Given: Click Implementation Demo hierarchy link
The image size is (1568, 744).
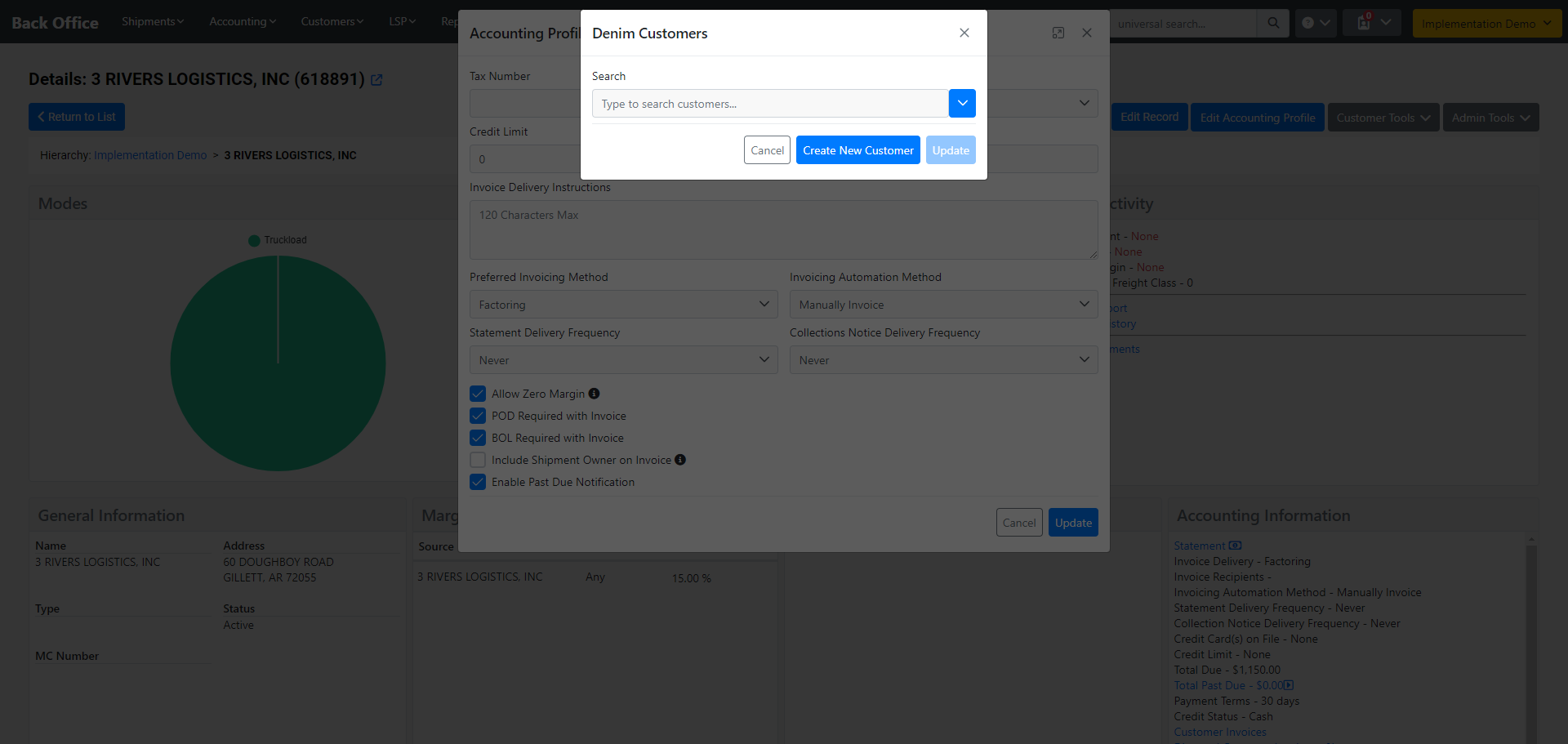Looking at the screenshot, I should [150, 155].
